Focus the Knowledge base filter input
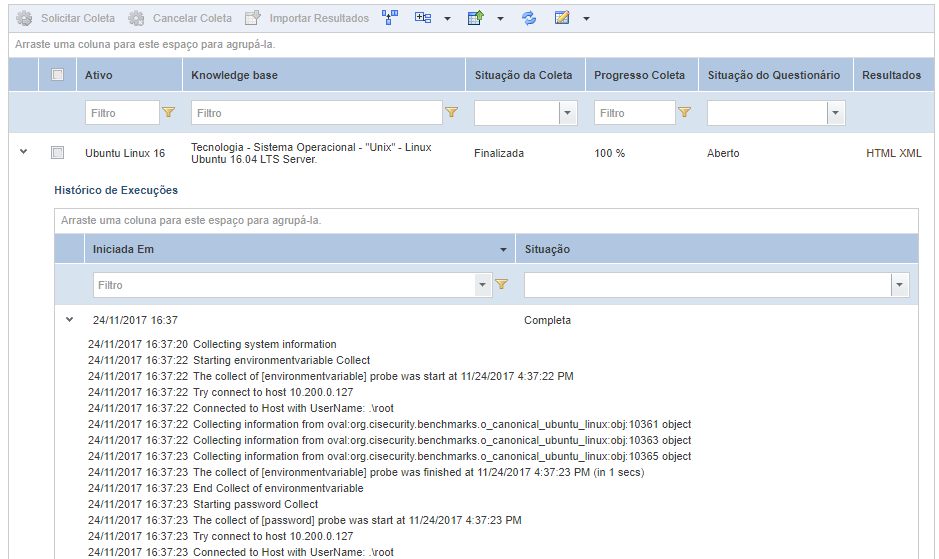 [x=317, y=113]
